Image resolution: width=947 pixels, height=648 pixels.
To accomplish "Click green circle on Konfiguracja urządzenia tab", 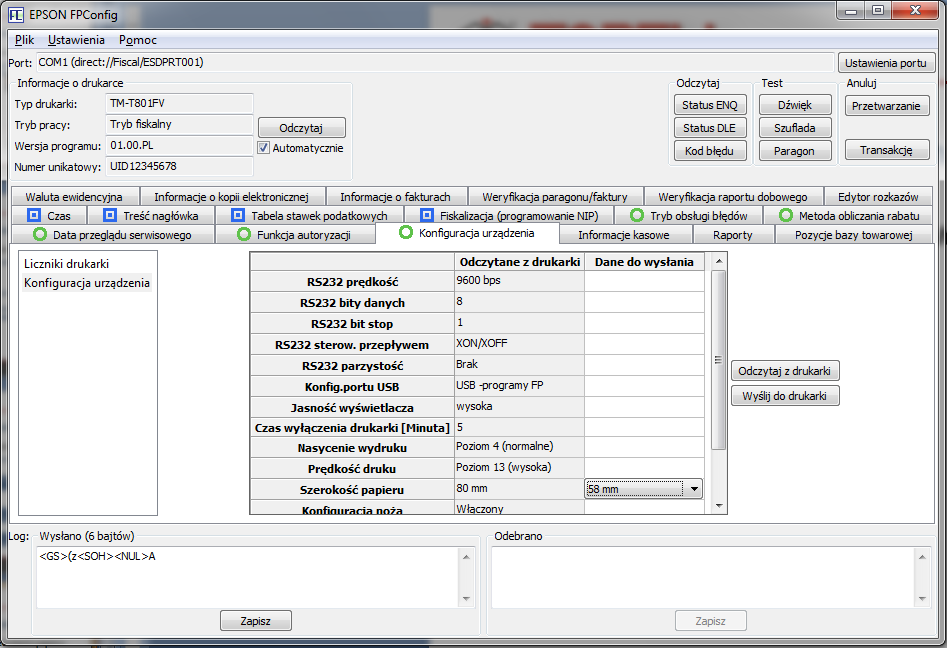I will (406, 233).
